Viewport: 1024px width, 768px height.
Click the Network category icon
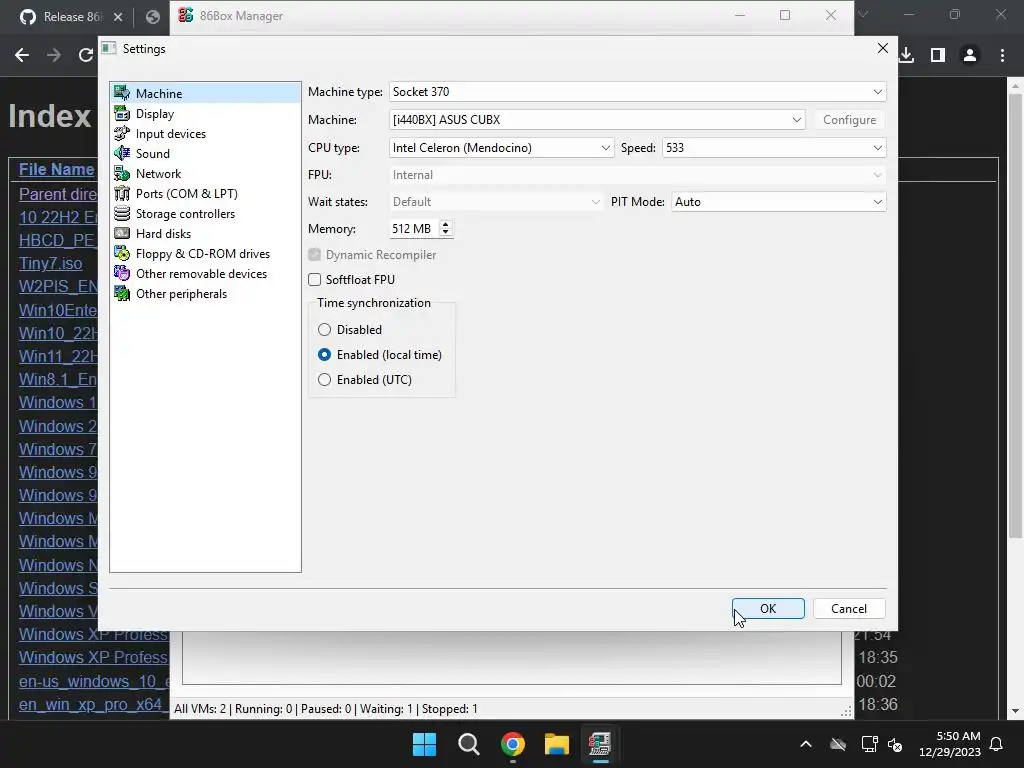coord(122,174)
